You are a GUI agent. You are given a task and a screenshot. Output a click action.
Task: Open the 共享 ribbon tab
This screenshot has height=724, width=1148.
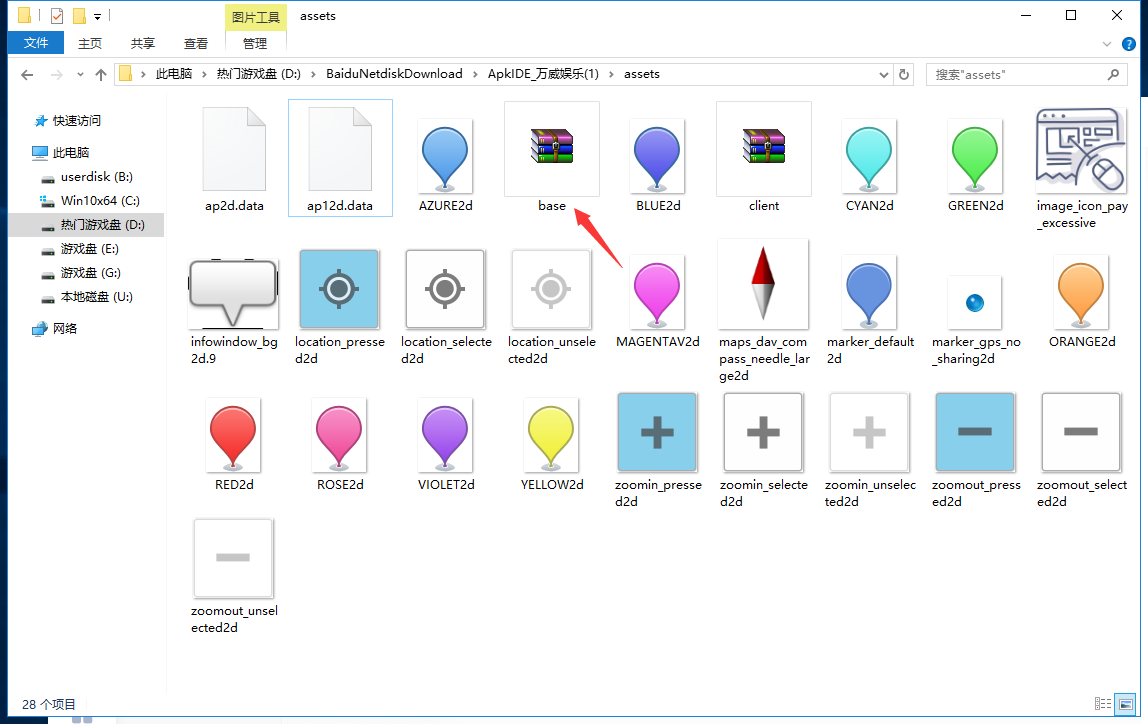click(143, 43)
